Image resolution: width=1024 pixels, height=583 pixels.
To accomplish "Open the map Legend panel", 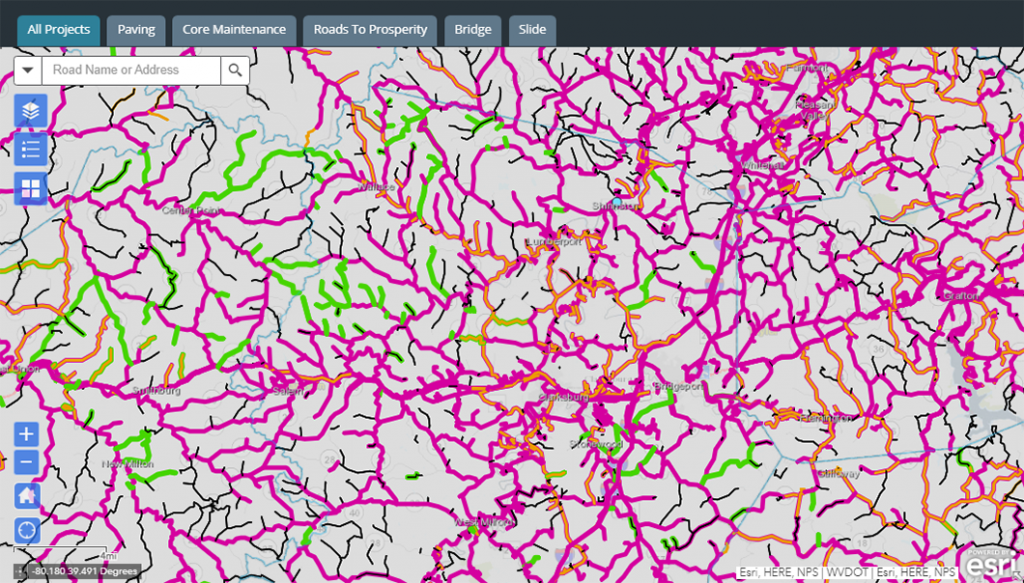I will [x=29, y=150].
